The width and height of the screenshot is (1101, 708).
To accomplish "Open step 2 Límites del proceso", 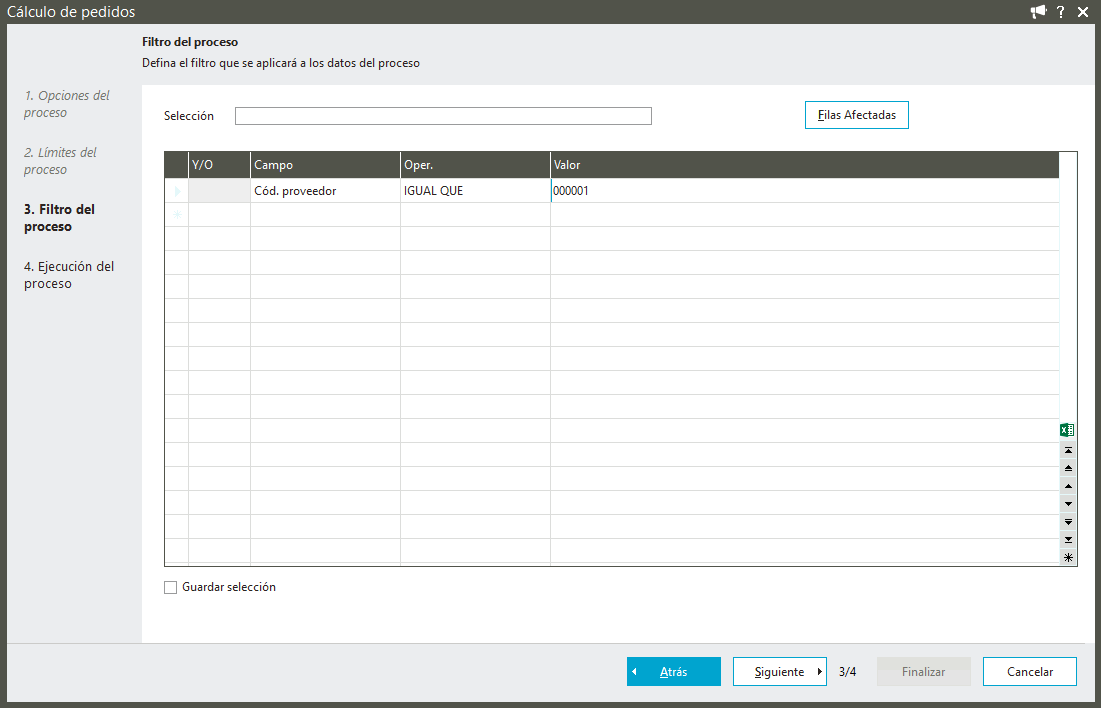I will [60, 161].
